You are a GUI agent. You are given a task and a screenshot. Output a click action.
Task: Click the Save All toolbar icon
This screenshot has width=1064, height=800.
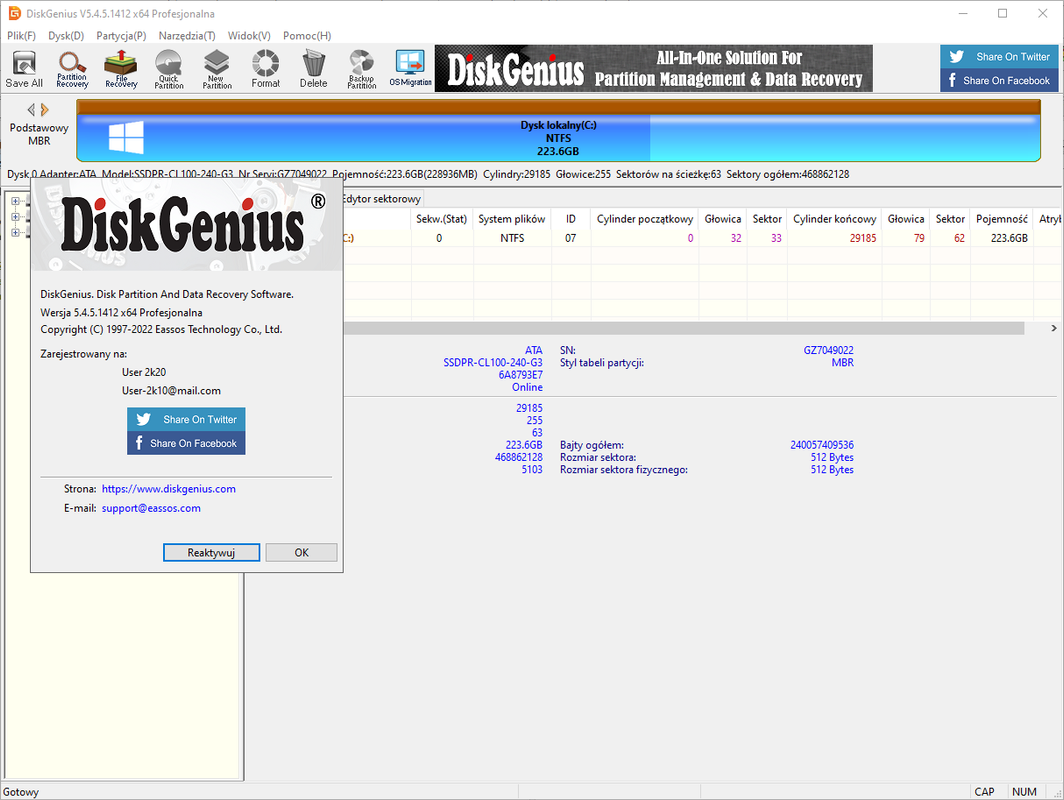click(x=24, y=69)
